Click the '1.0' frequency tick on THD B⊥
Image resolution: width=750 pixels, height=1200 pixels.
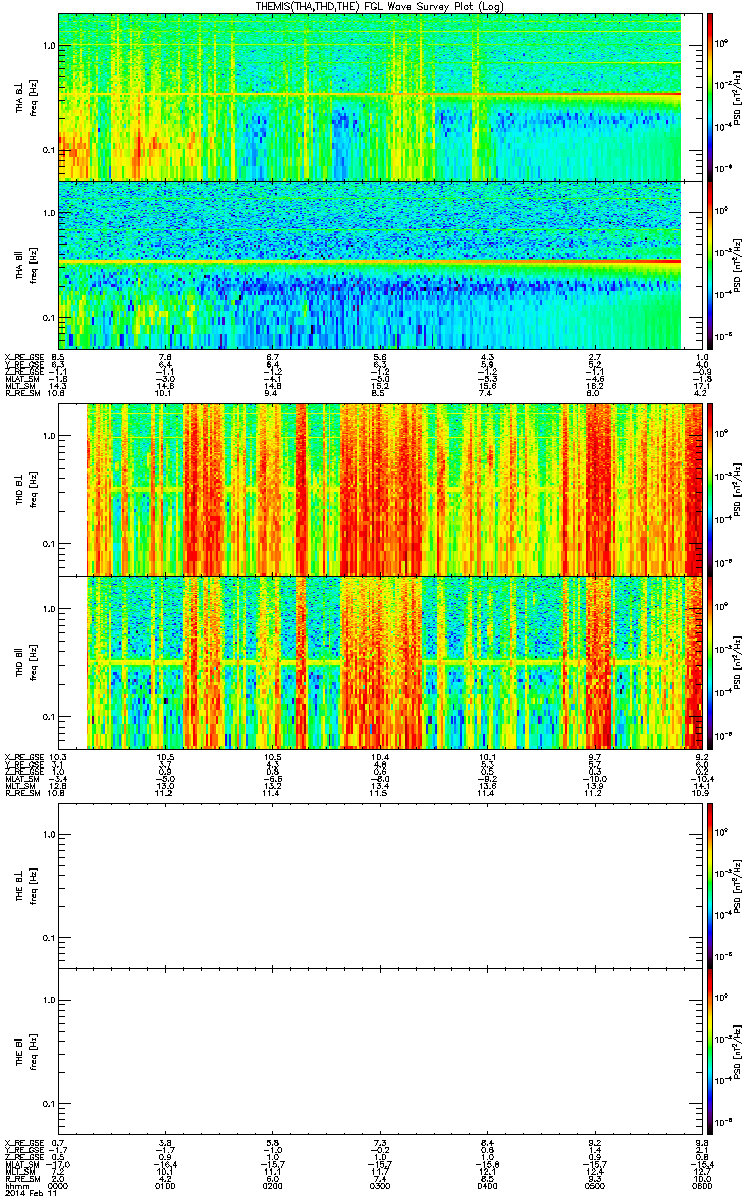[48, 436]
